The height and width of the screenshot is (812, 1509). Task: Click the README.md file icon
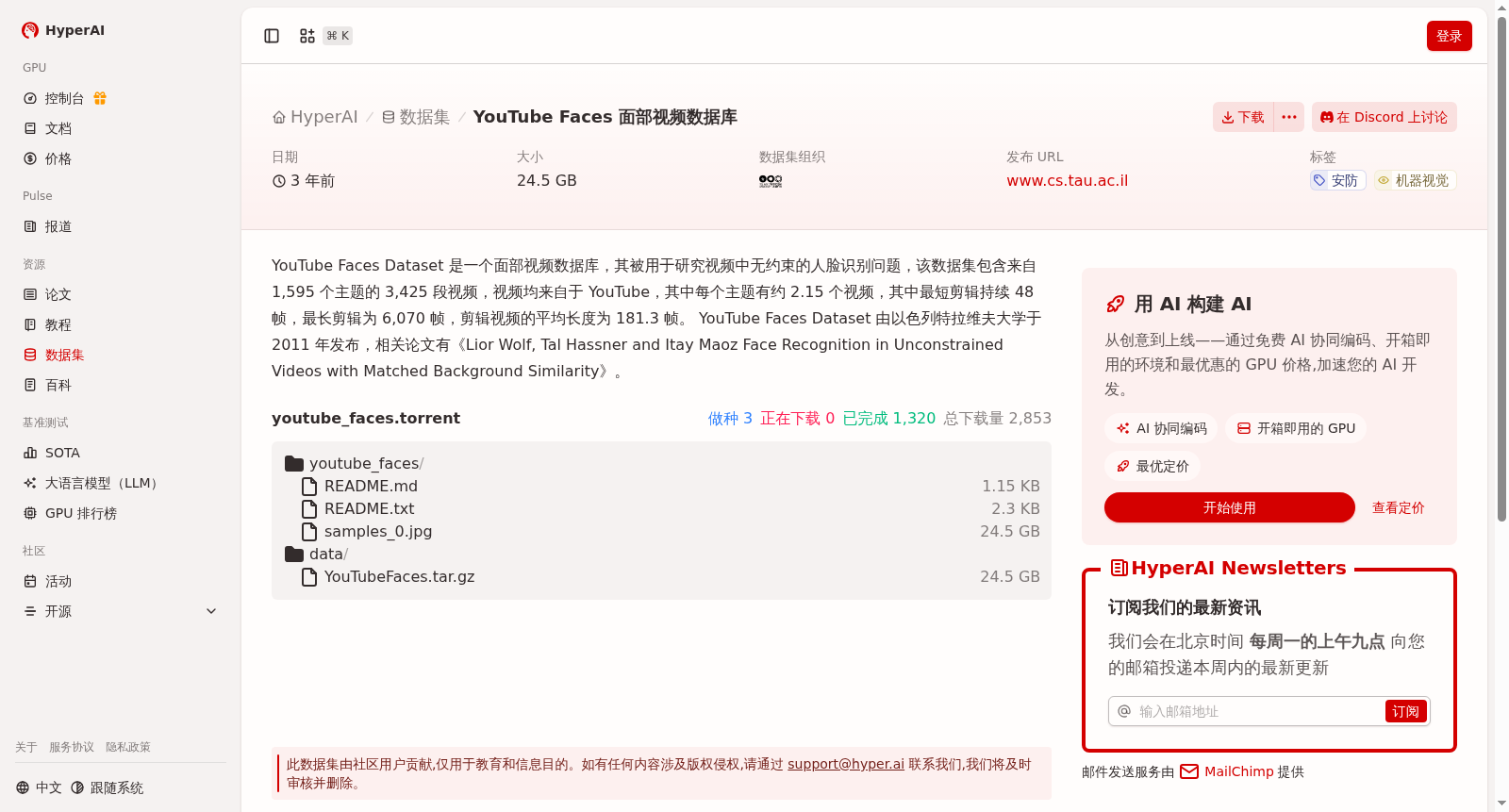pos(308,487)
